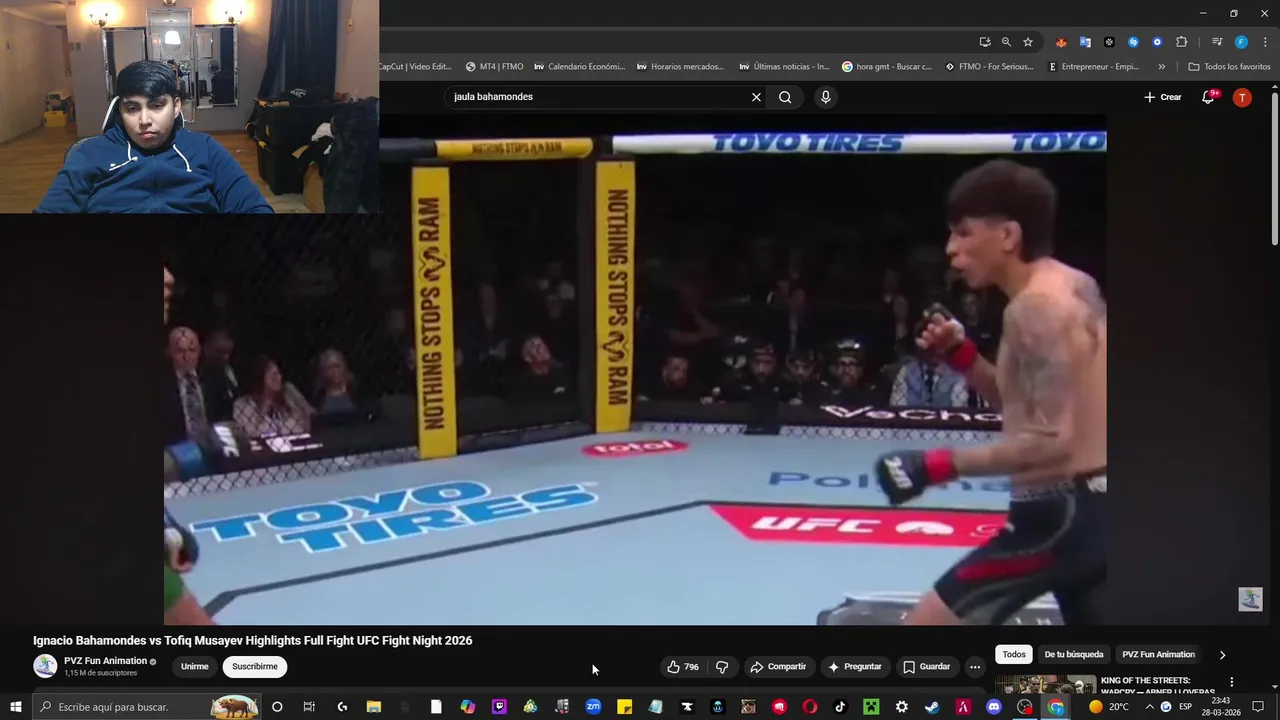Screen dimensions: 1280x720
Task: Open the Shazam extension icon
Action: [1133, 42]
